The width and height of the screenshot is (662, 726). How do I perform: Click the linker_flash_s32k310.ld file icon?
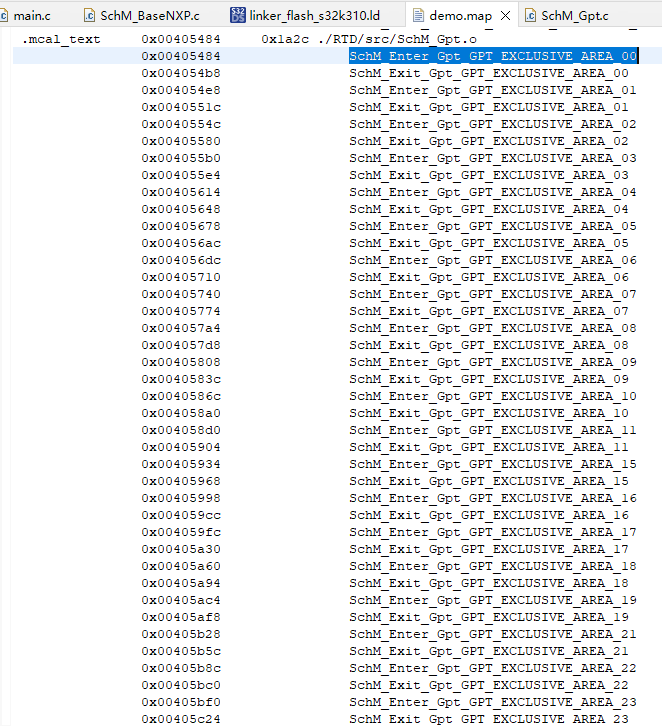point(237,15)
